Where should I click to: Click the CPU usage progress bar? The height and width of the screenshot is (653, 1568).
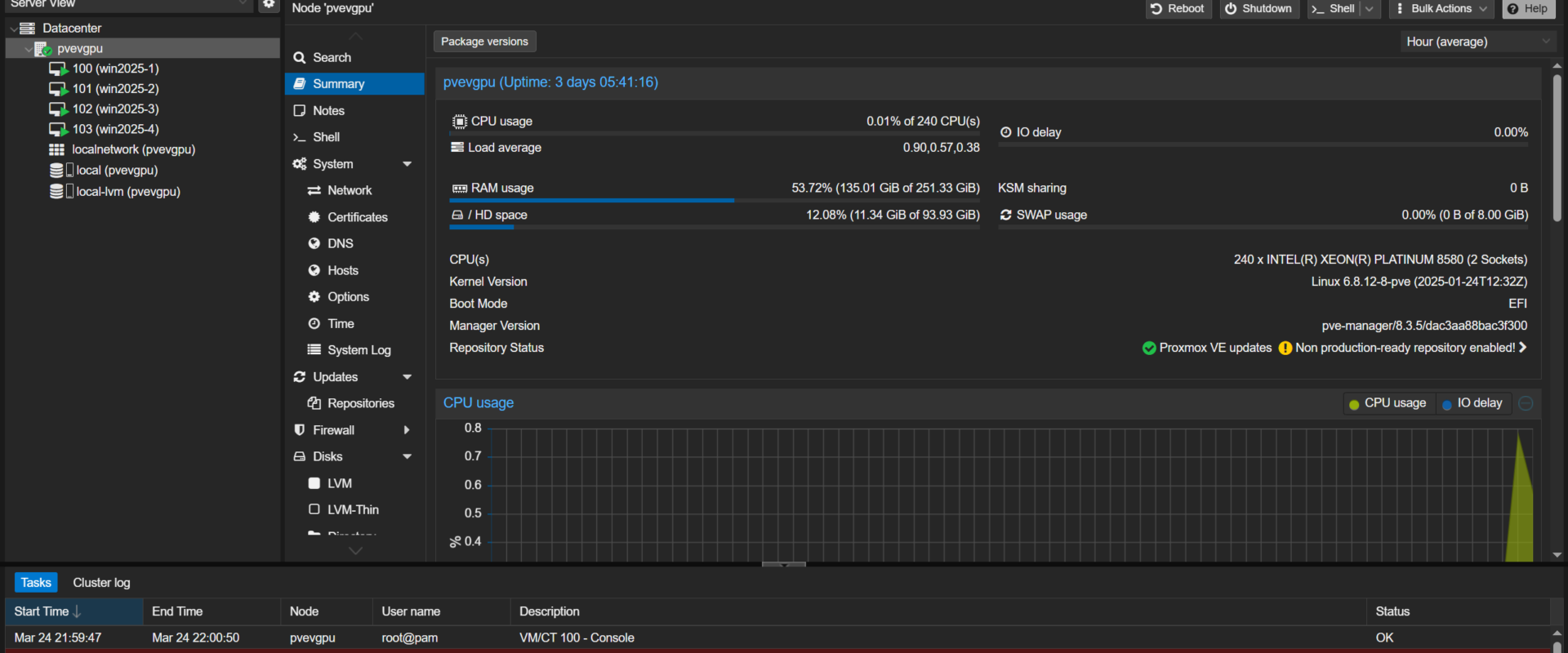715,134
